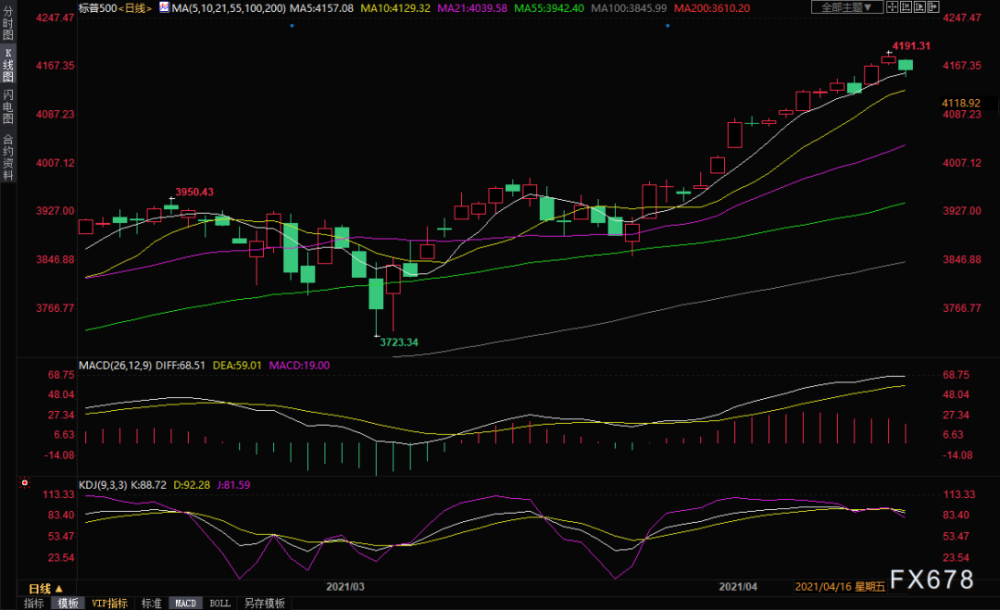Choose the 标准 template tab
This screenshot has height=610, width=1000.
point(151,603)
